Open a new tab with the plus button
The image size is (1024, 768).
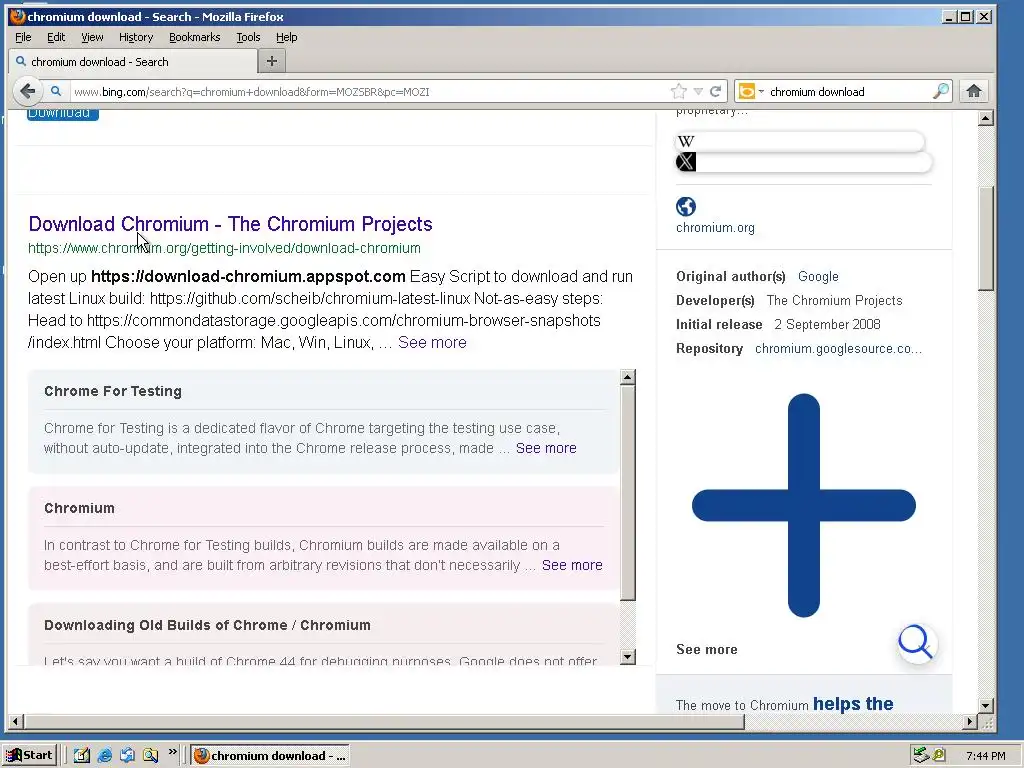tap(272, 61)
